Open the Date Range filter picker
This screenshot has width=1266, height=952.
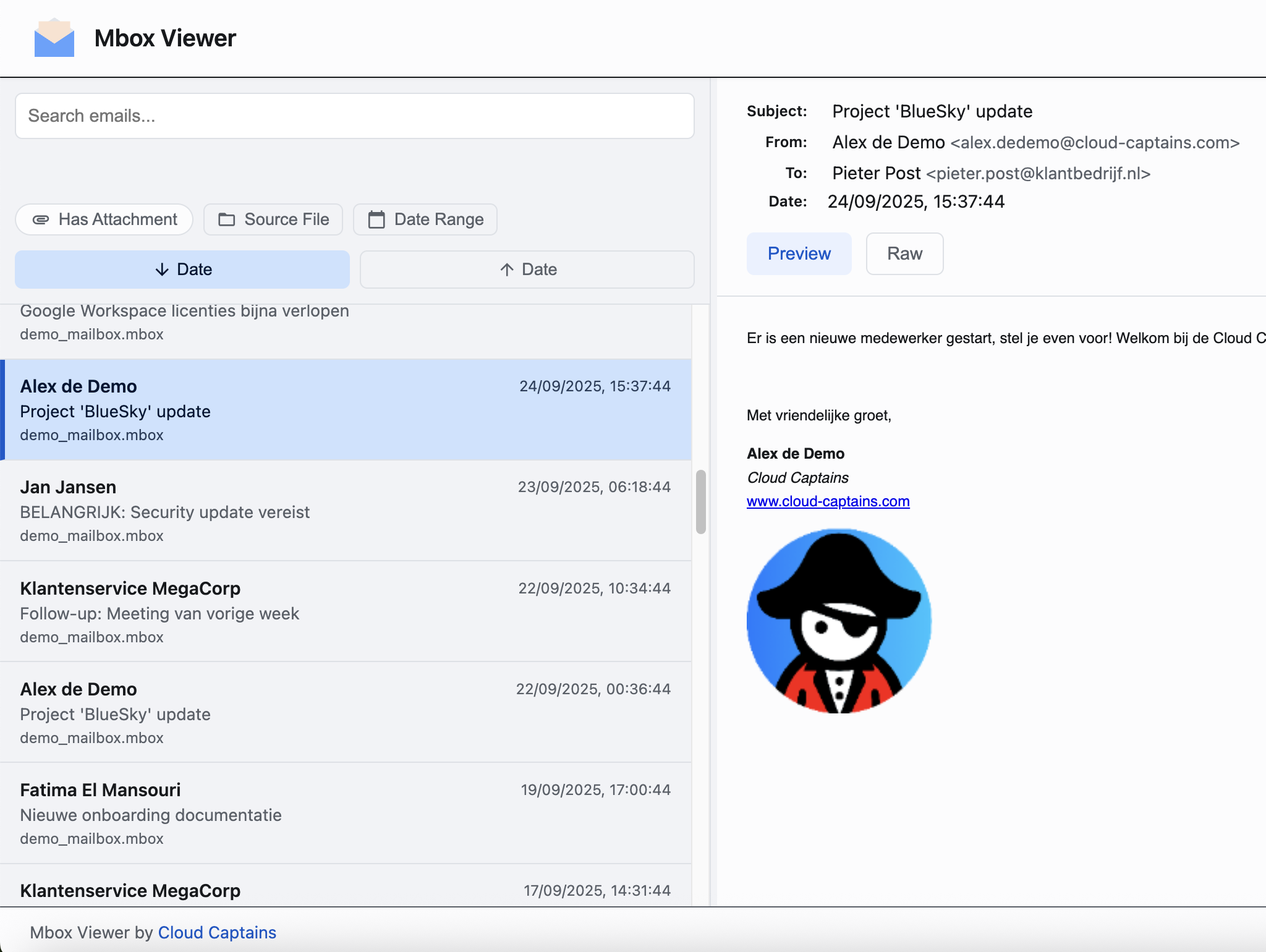(425, 219)
